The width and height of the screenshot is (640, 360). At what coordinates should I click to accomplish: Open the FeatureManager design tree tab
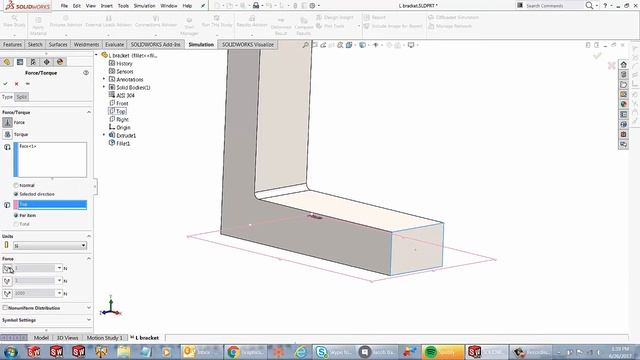[7, 62]
